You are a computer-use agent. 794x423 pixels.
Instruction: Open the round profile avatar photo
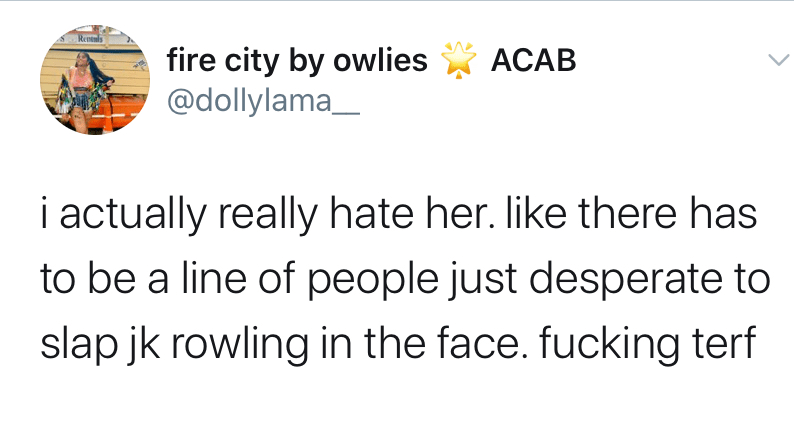point(95,80)
